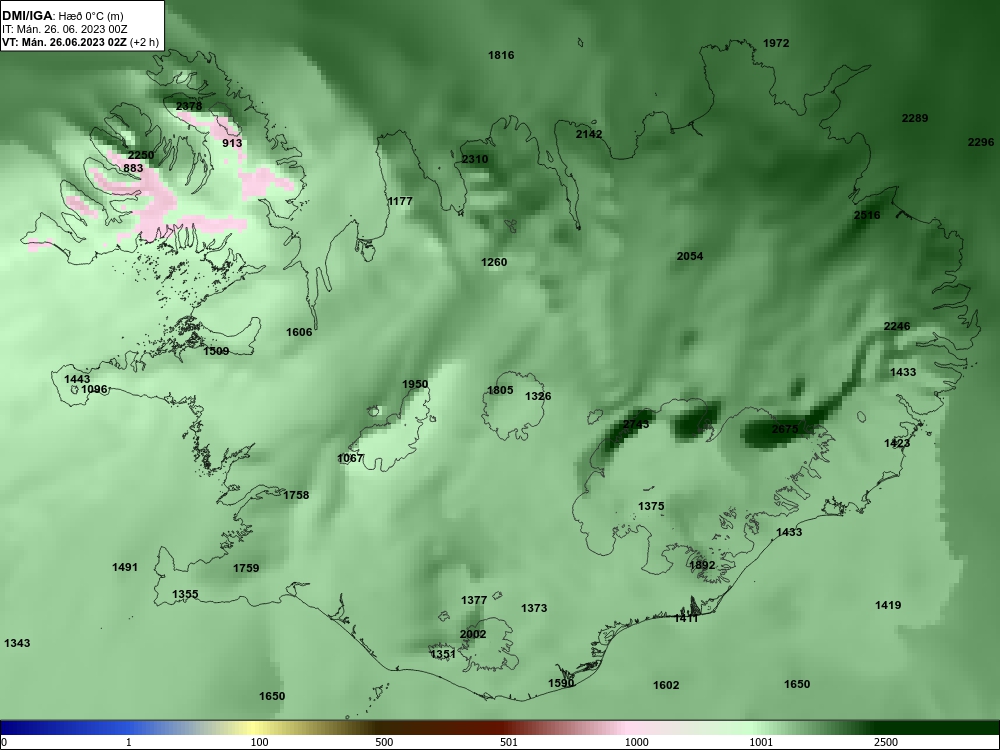Viewport: 1000px width, 750px height.
Task: Select the 2310 value on the northern peninsula
Action: 475,159
